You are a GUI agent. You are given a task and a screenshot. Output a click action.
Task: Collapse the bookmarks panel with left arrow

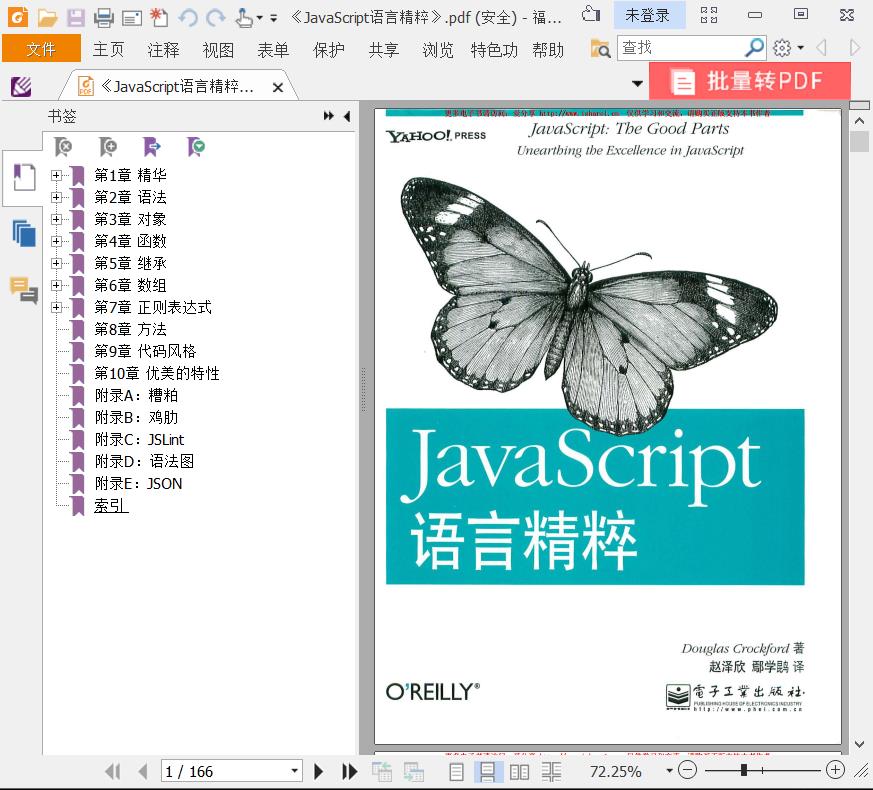(347, 116)
